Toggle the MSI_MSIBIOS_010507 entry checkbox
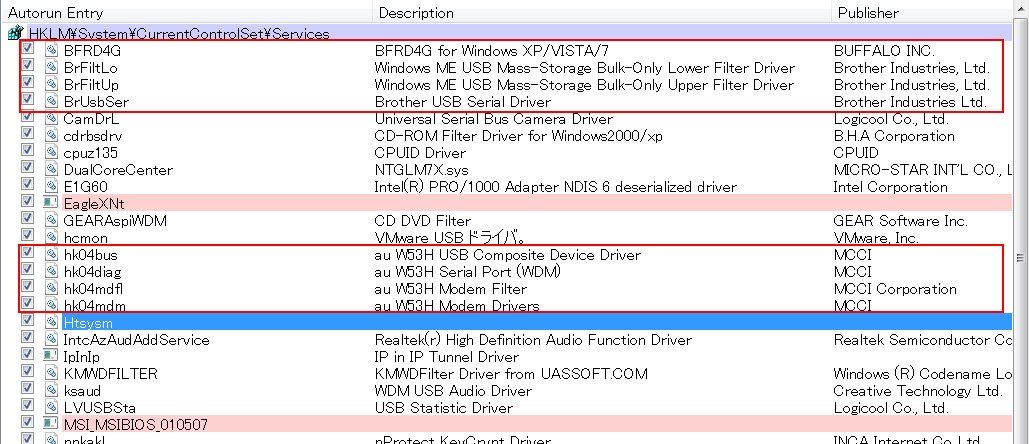 (27, 424)
